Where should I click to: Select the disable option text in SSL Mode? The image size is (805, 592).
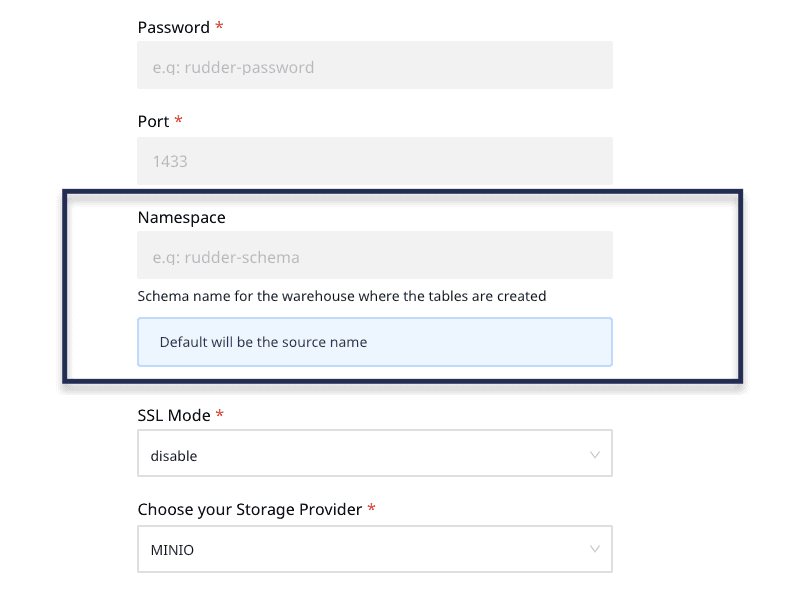coord(173,455)
